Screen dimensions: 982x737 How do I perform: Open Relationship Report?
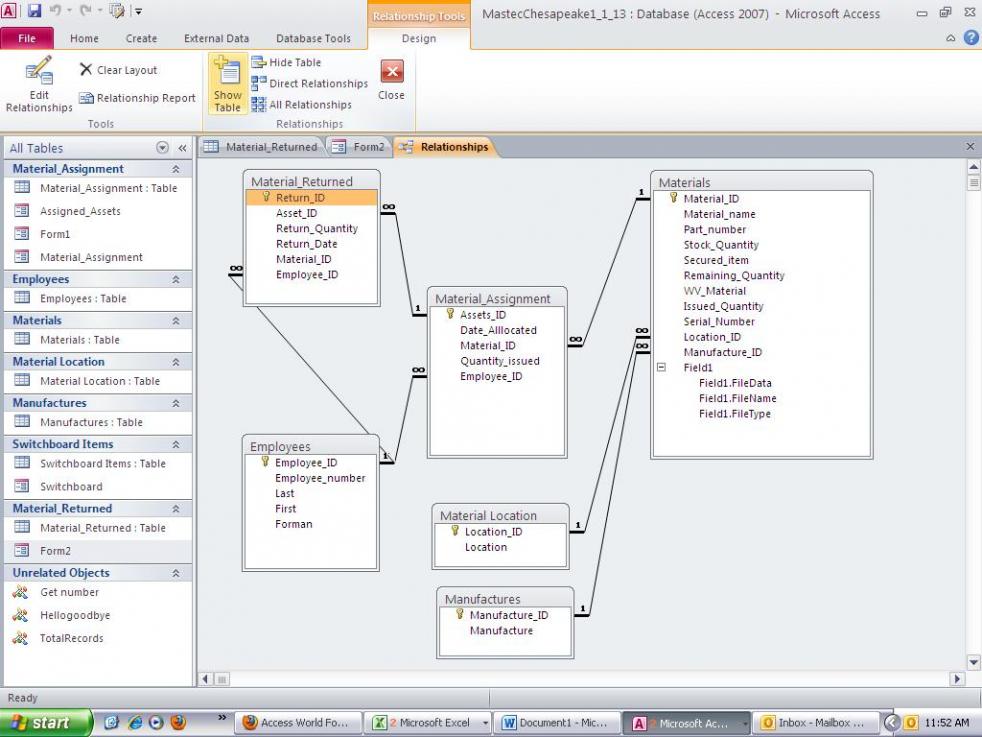(x=137, y=98)
